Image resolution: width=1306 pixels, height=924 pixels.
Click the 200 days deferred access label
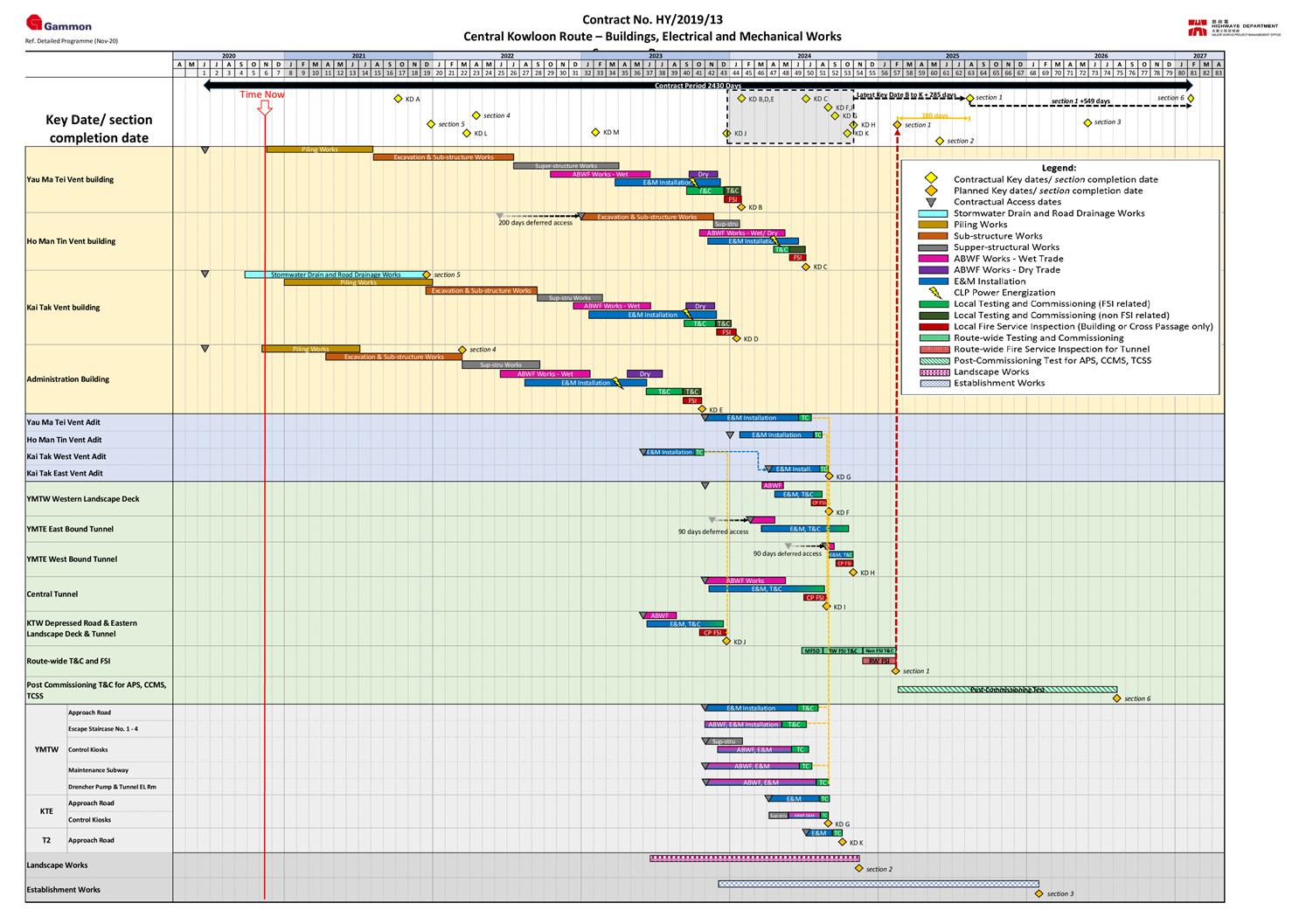pyautogui.click(x=535, y=223)
